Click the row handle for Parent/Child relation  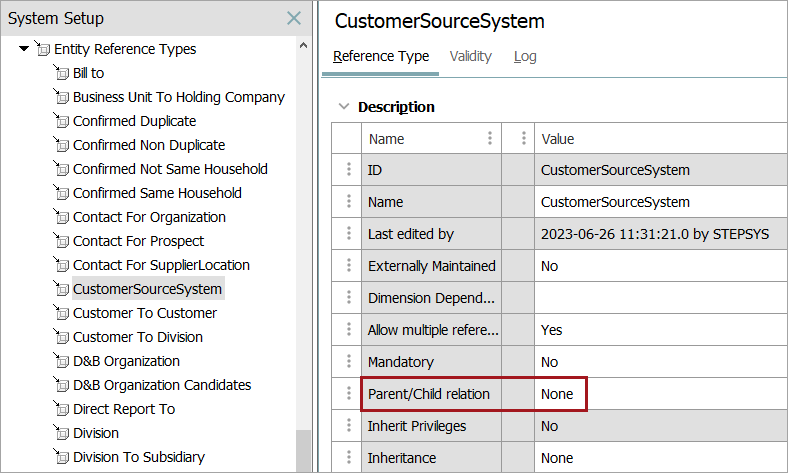pyautogui.click(x=349, y=394)
